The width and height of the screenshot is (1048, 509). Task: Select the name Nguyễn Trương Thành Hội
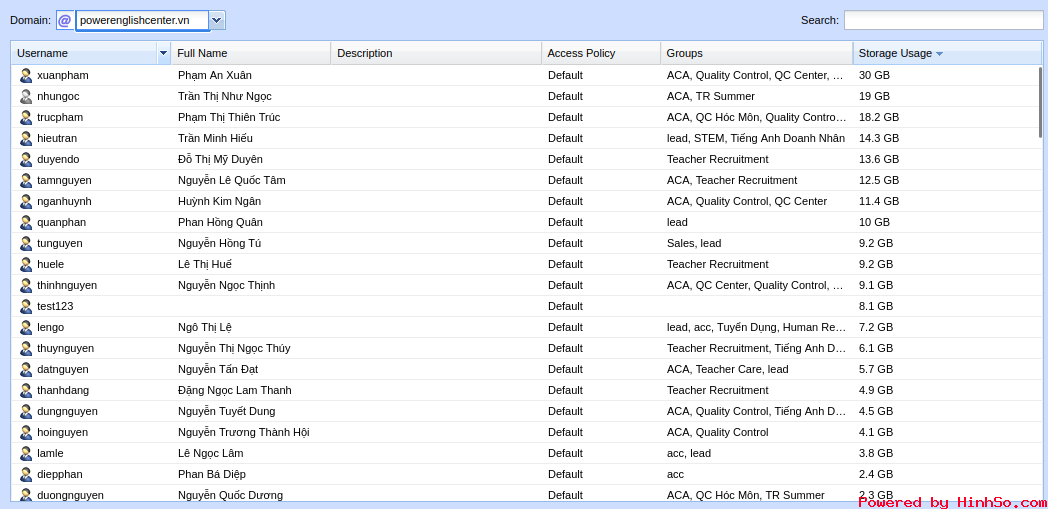point(243,432)
